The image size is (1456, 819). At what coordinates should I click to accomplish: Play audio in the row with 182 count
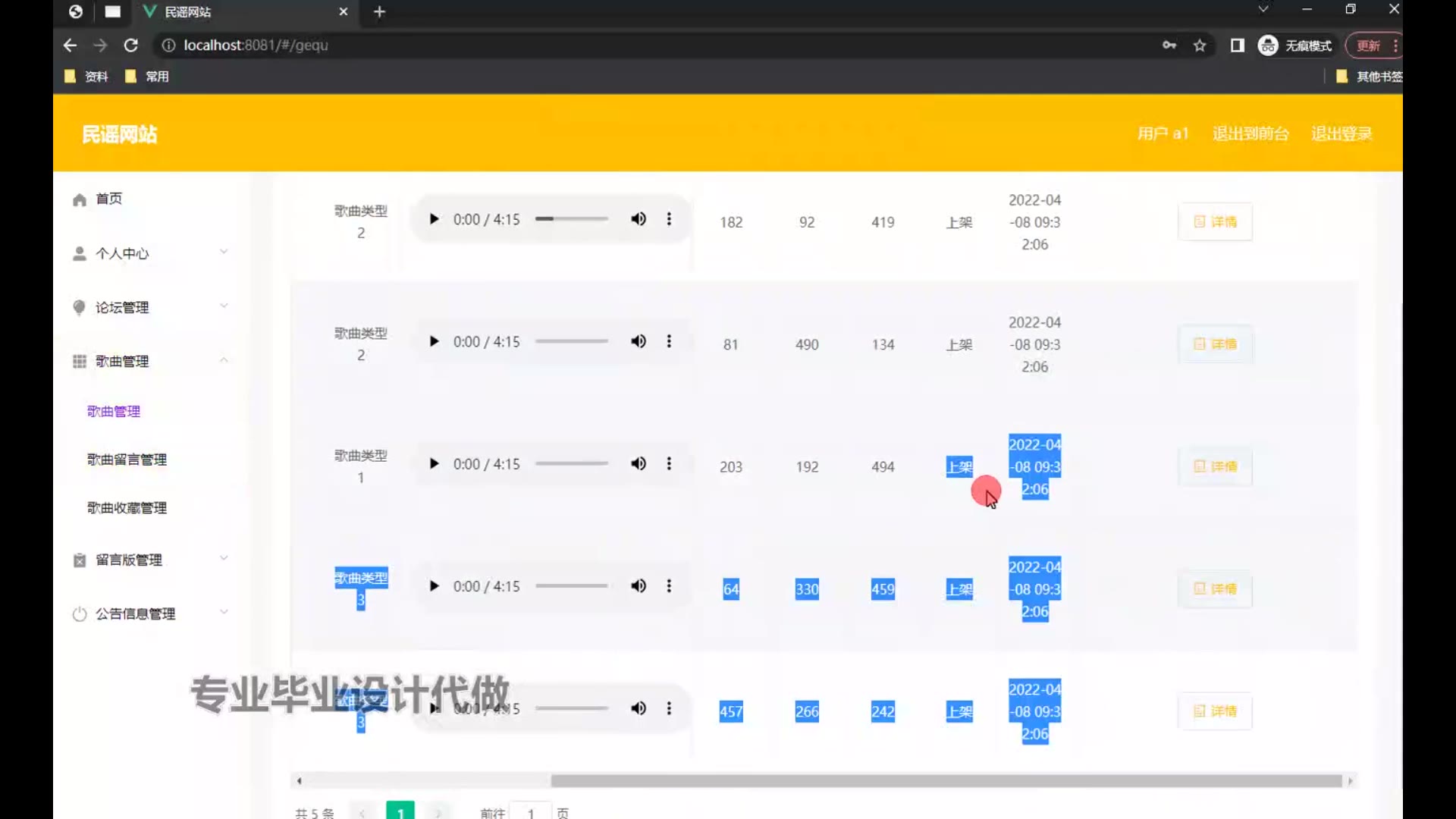coord(434,219)
